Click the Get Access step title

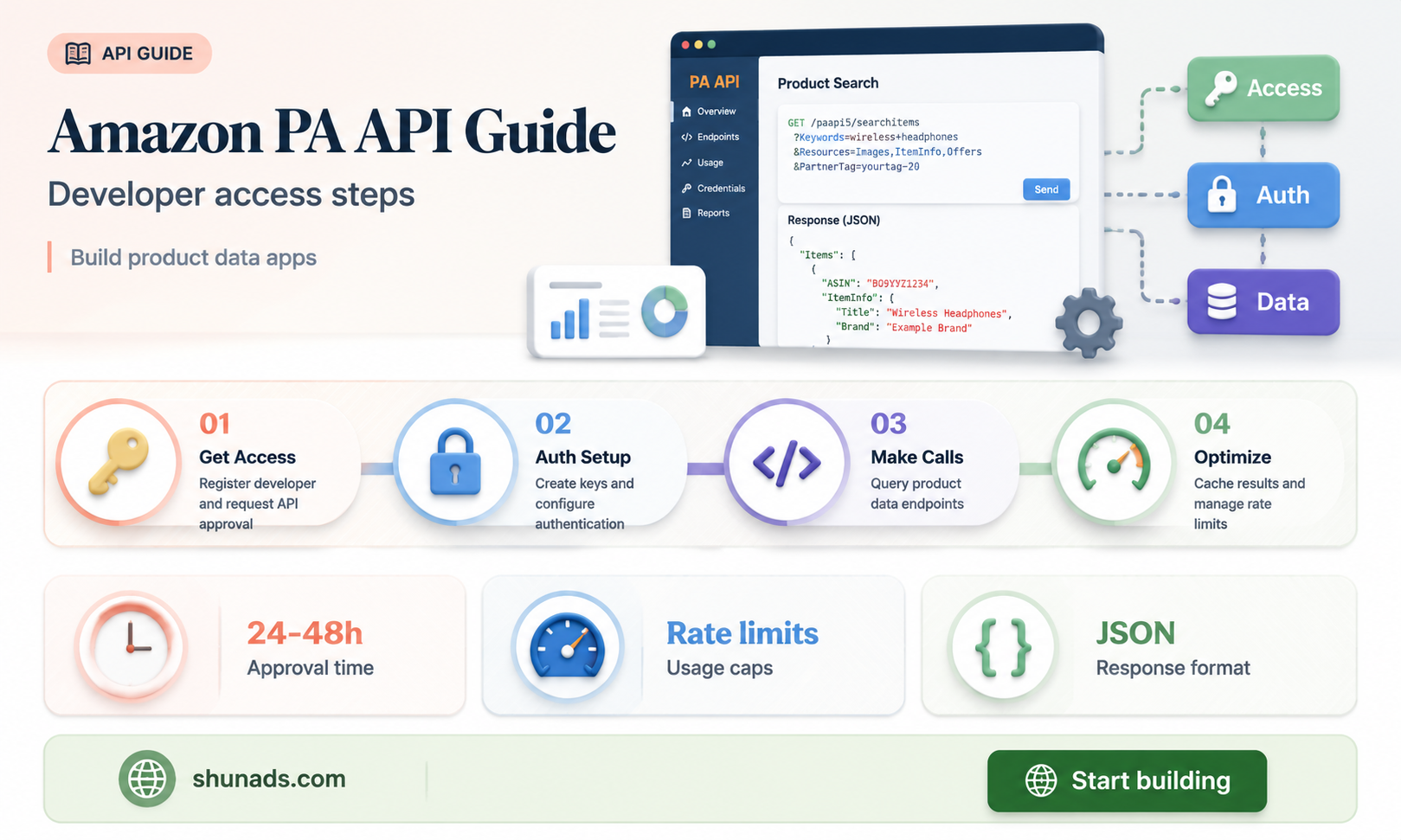(247, 458)
